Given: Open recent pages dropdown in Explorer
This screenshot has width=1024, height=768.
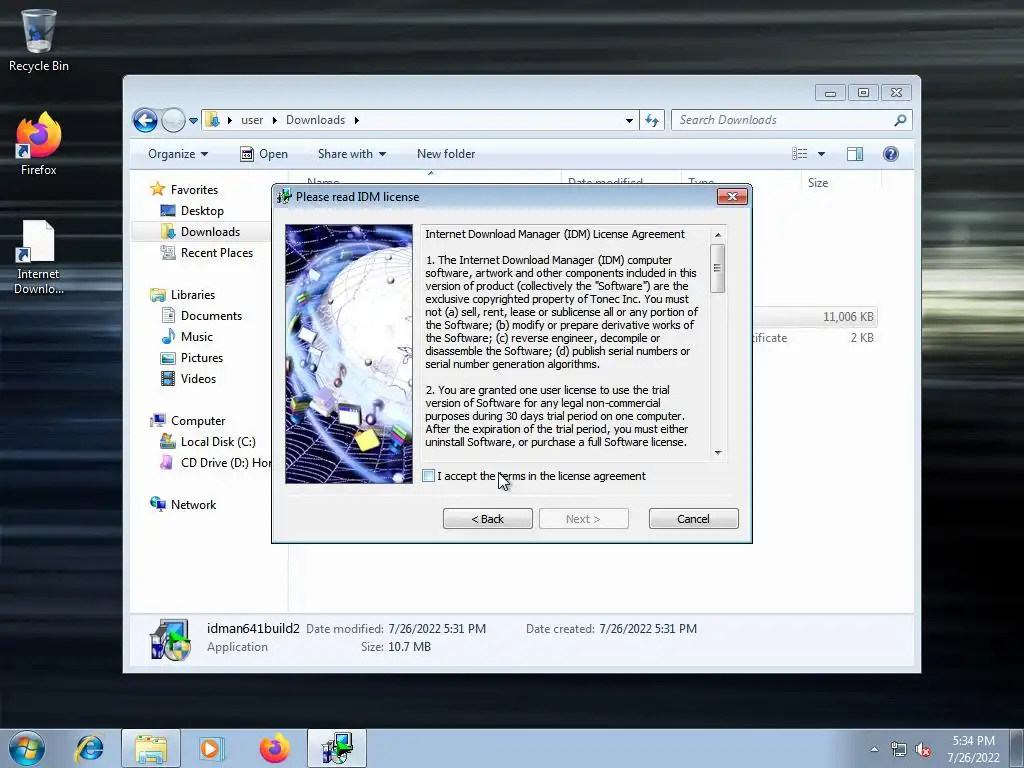Looking at the screenshot, I should click(x=193, y=121).
